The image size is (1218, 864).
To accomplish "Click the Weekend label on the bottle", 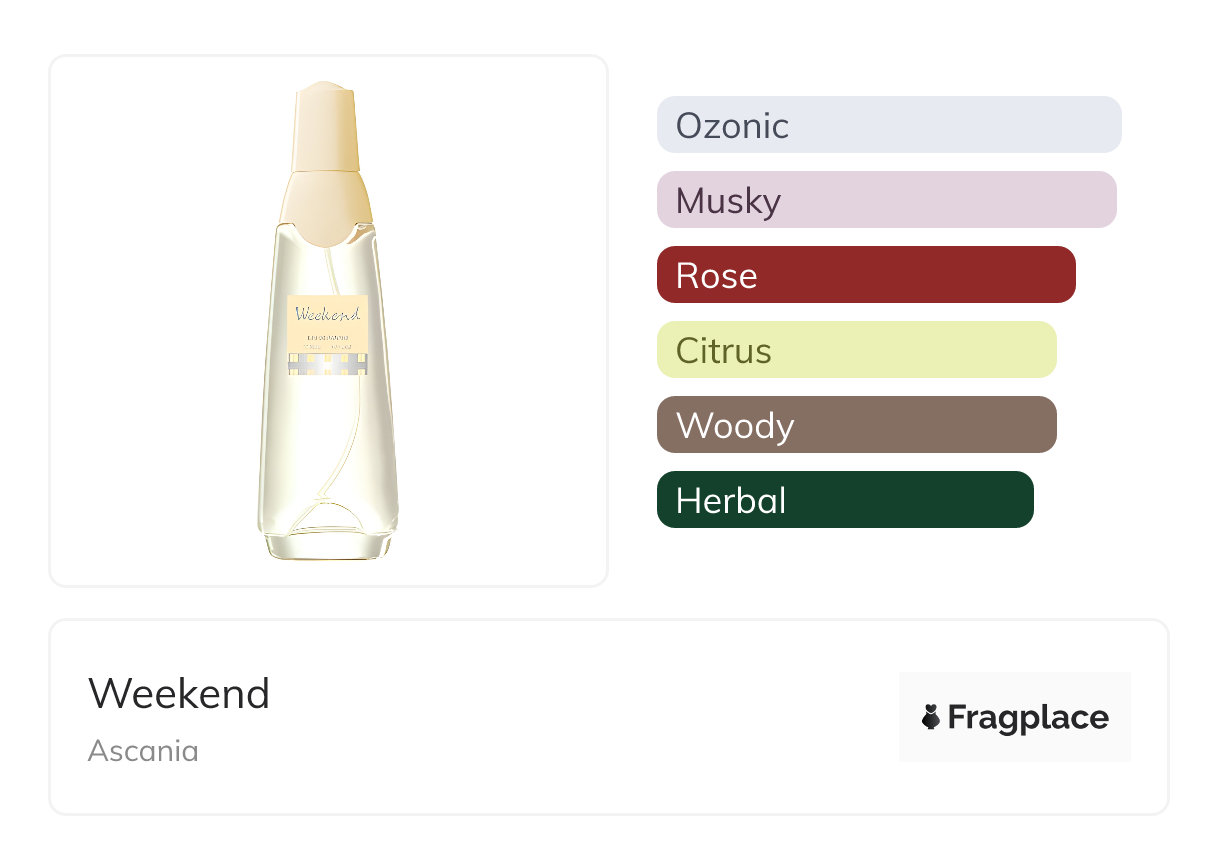I will pyautogui.click(x=328, y=314).
